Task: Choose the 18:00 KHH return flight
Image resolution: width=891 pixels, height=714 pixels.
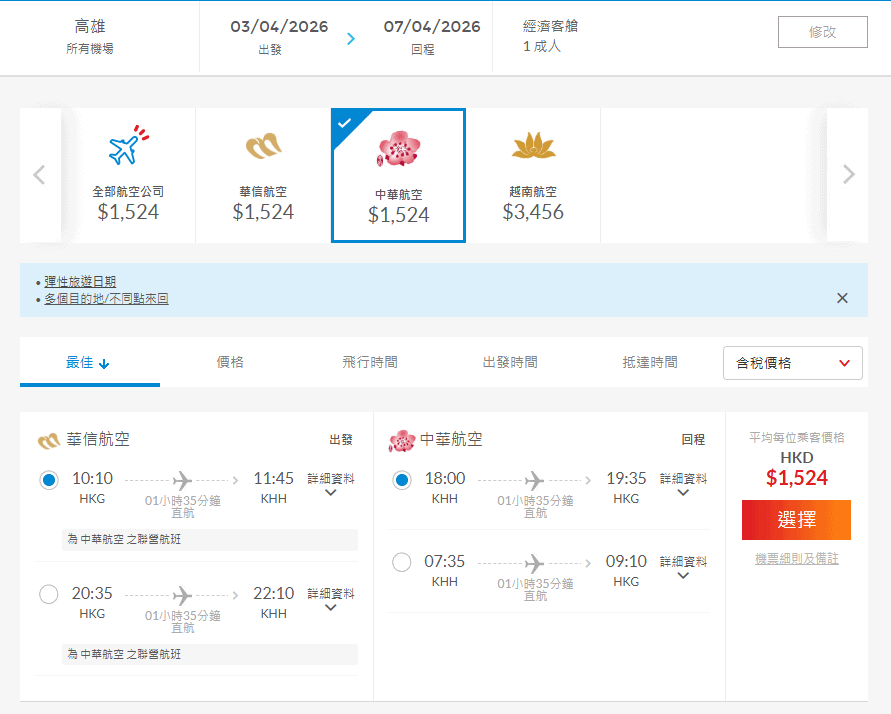Action: [402, 480]
